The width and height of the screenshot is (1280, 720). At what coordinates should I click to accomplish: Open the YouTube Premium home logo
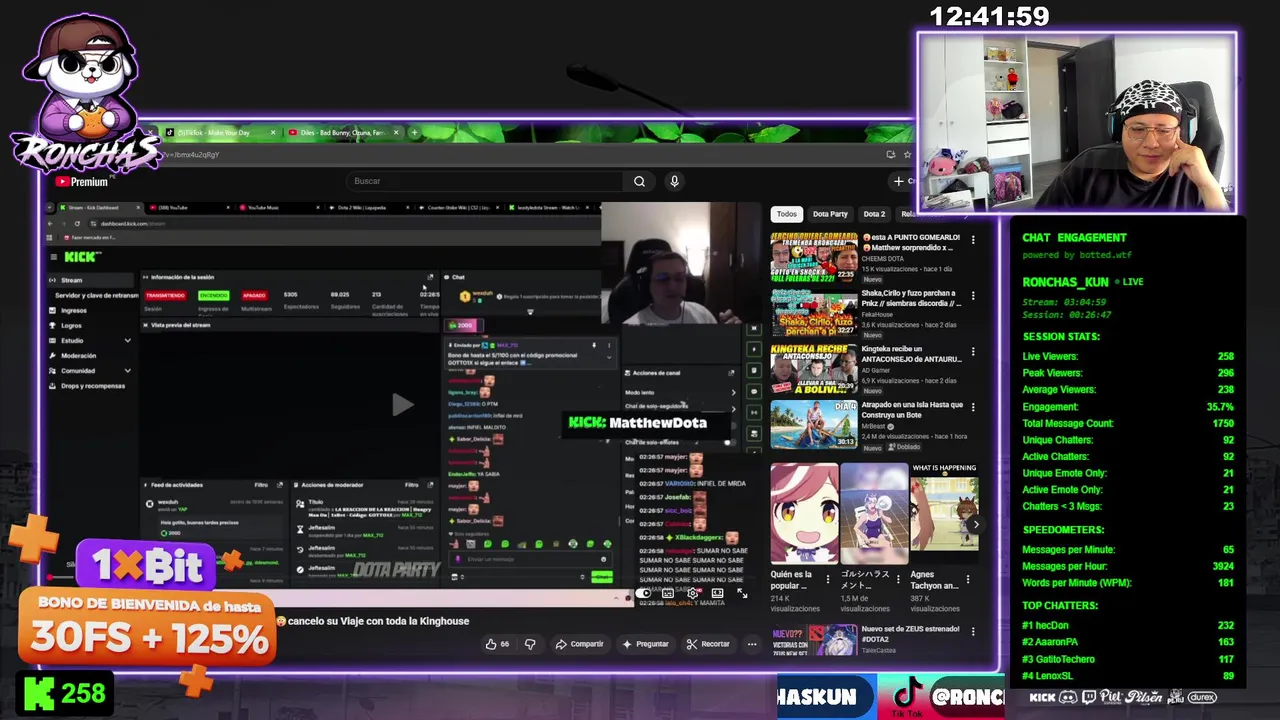[x=81, y=181]
